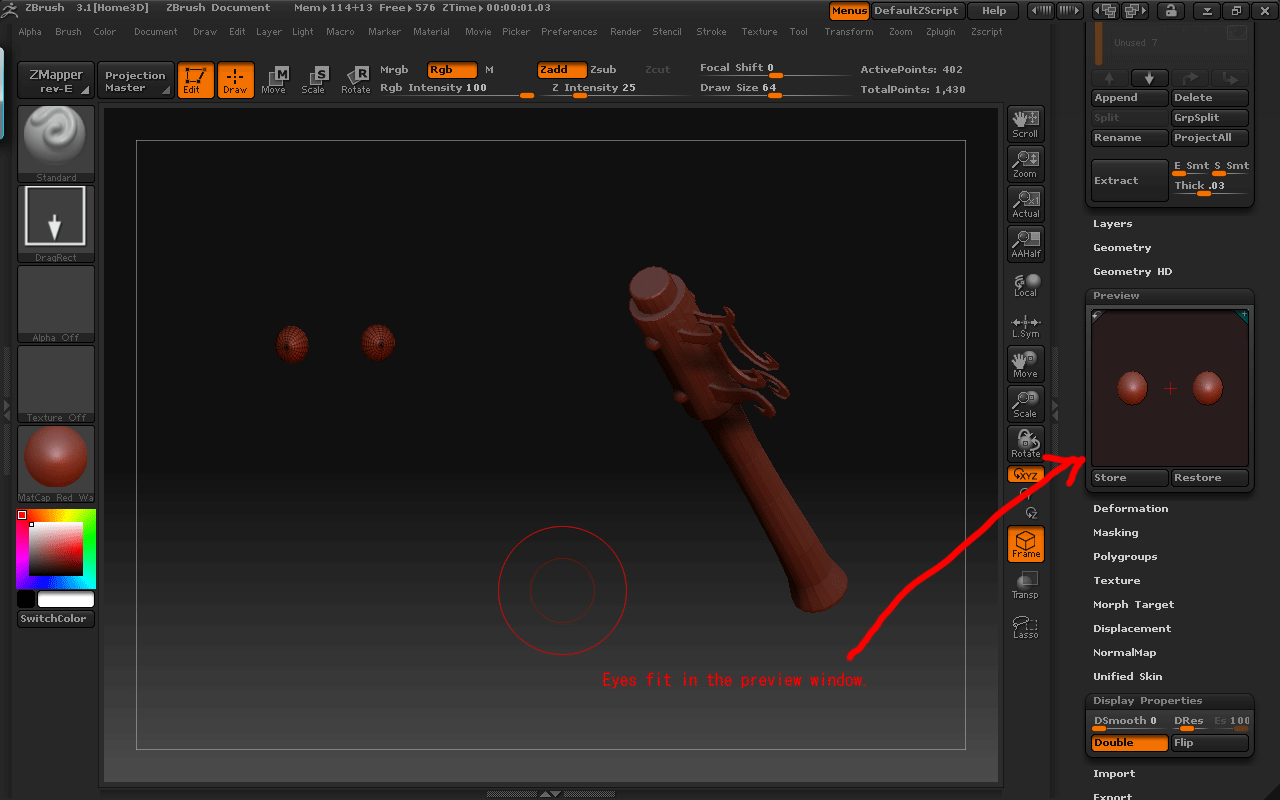Viewport: 1280px width, 800px height.
Task: Select the Rotate tool beside Mrgb
Action: click(355, 80)
